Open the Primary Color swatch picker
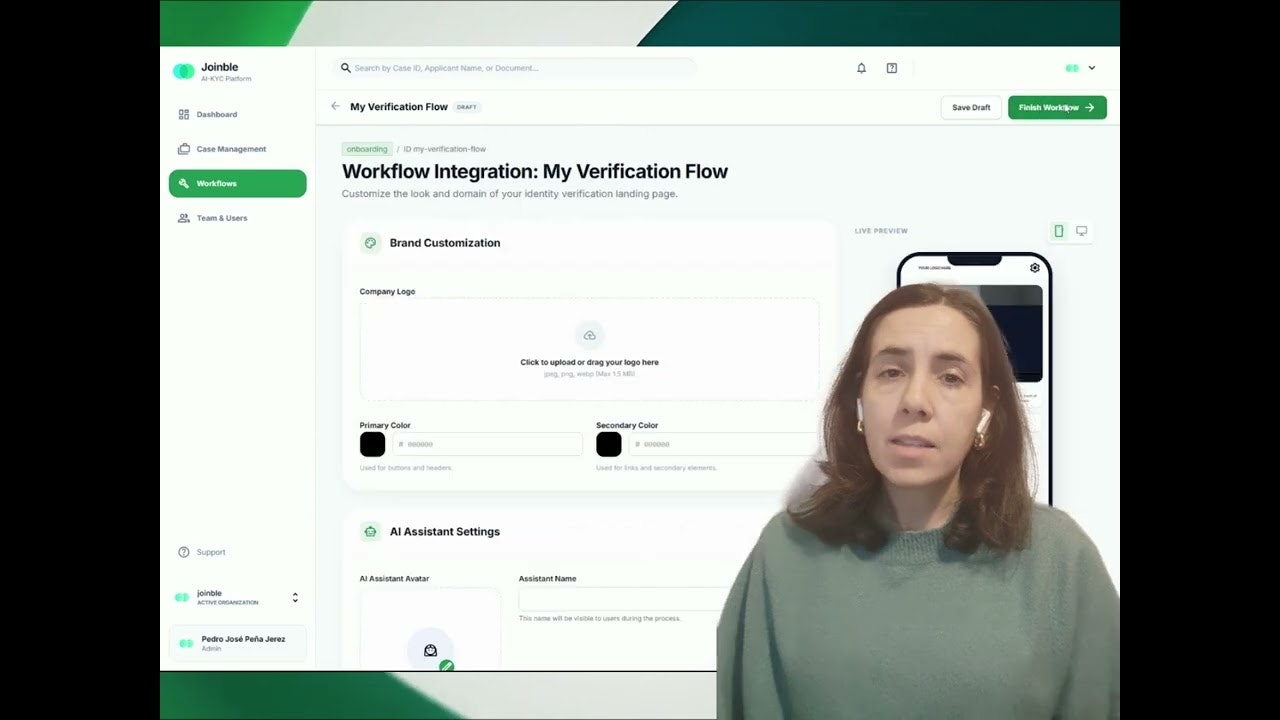This screenshot has width=1280, height=720. pos(372,444)
